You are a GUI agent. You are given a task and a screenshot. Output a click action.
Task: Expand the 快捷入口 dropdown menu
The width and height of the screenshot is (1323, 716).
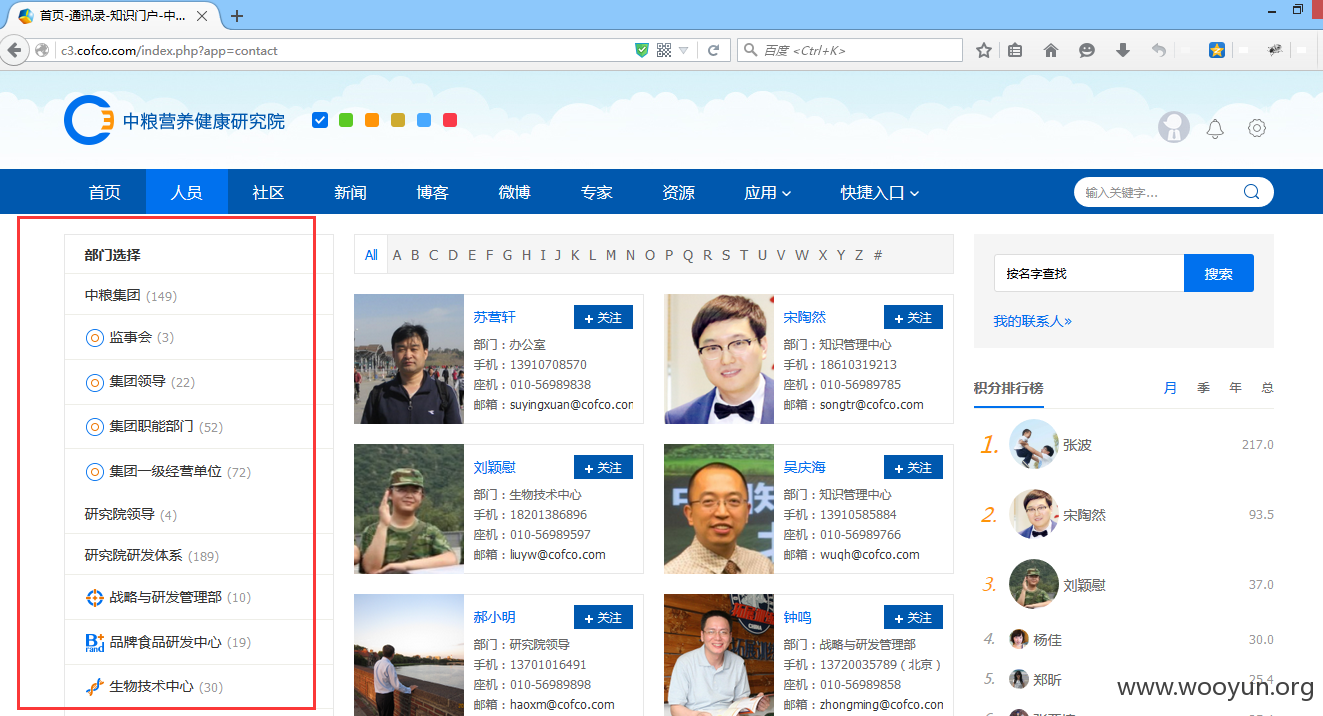880,192
